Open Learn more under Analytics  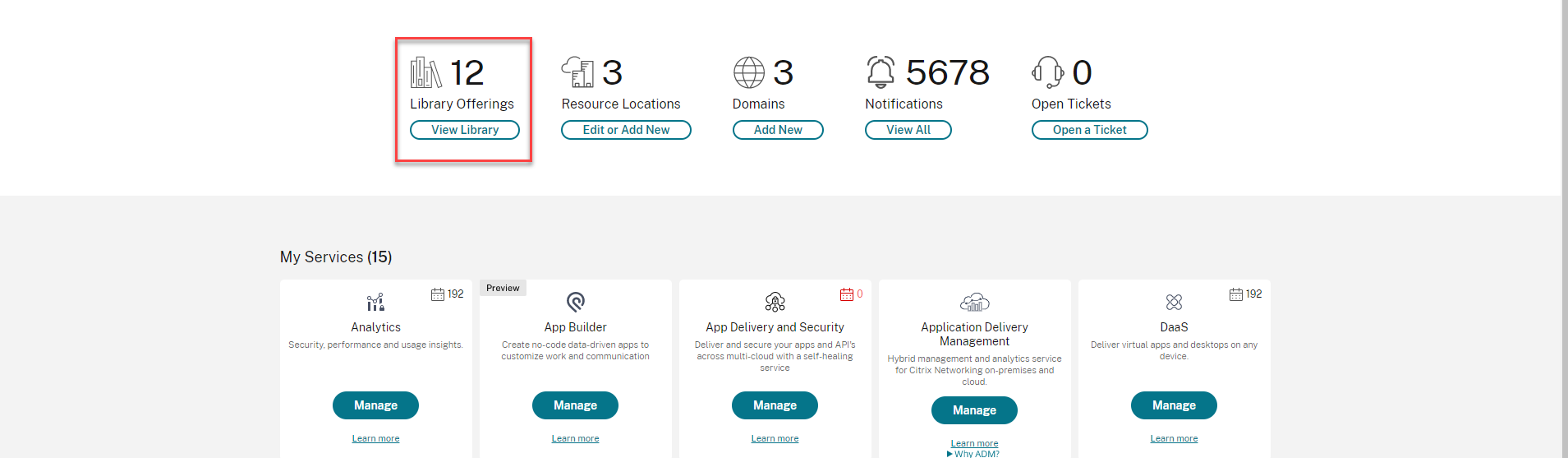[x=375, y=438]
